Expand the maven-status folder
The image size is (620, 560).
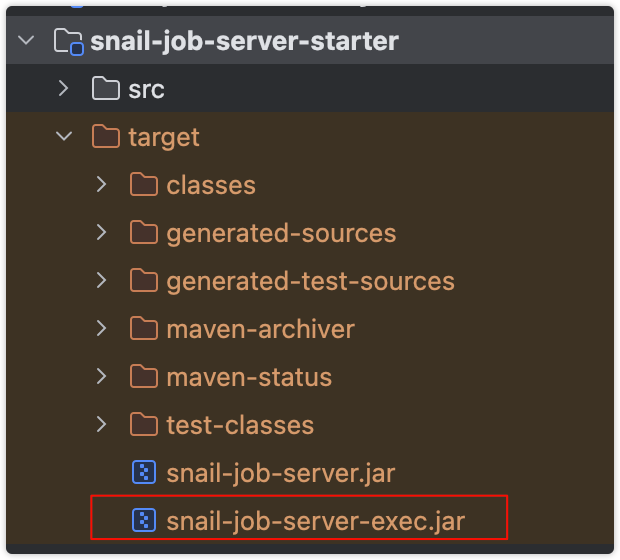point(101,377)
